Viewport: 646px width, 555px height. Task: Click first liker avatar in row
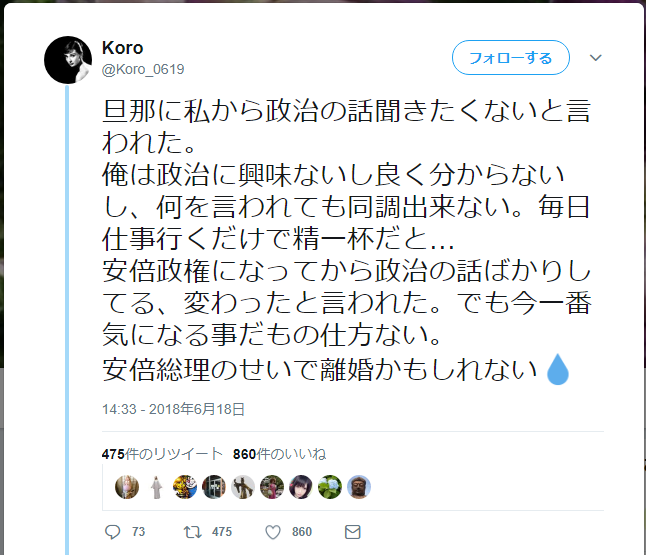(127, 487)
